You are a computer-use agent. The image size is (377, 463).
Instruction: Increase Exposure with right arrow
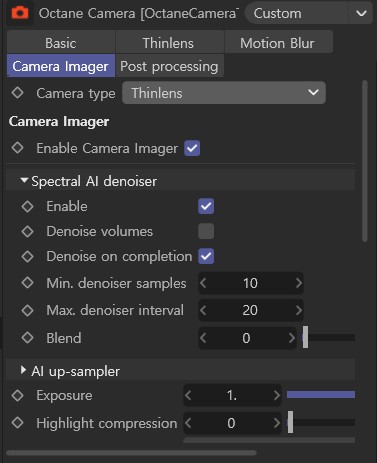click(276, 395)
